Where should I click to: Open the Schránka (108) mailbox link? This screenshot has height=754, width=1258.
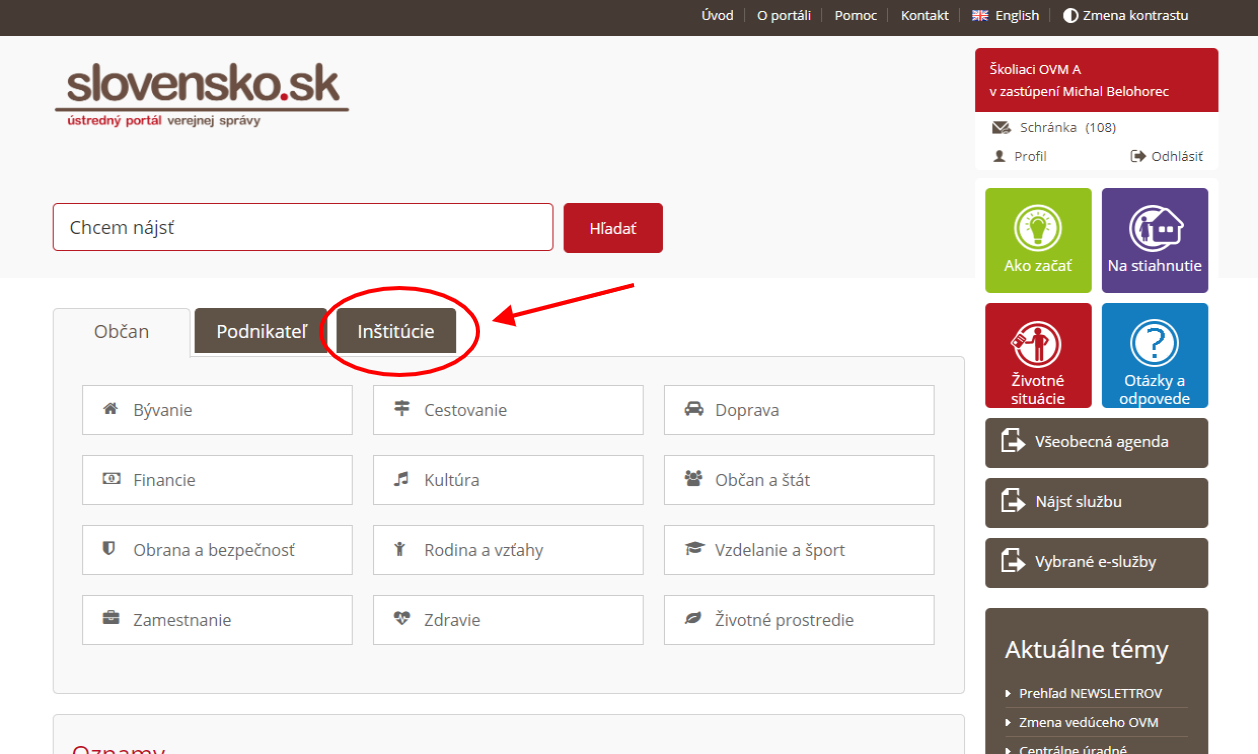pyautogui.click(x=1068, y=127)
